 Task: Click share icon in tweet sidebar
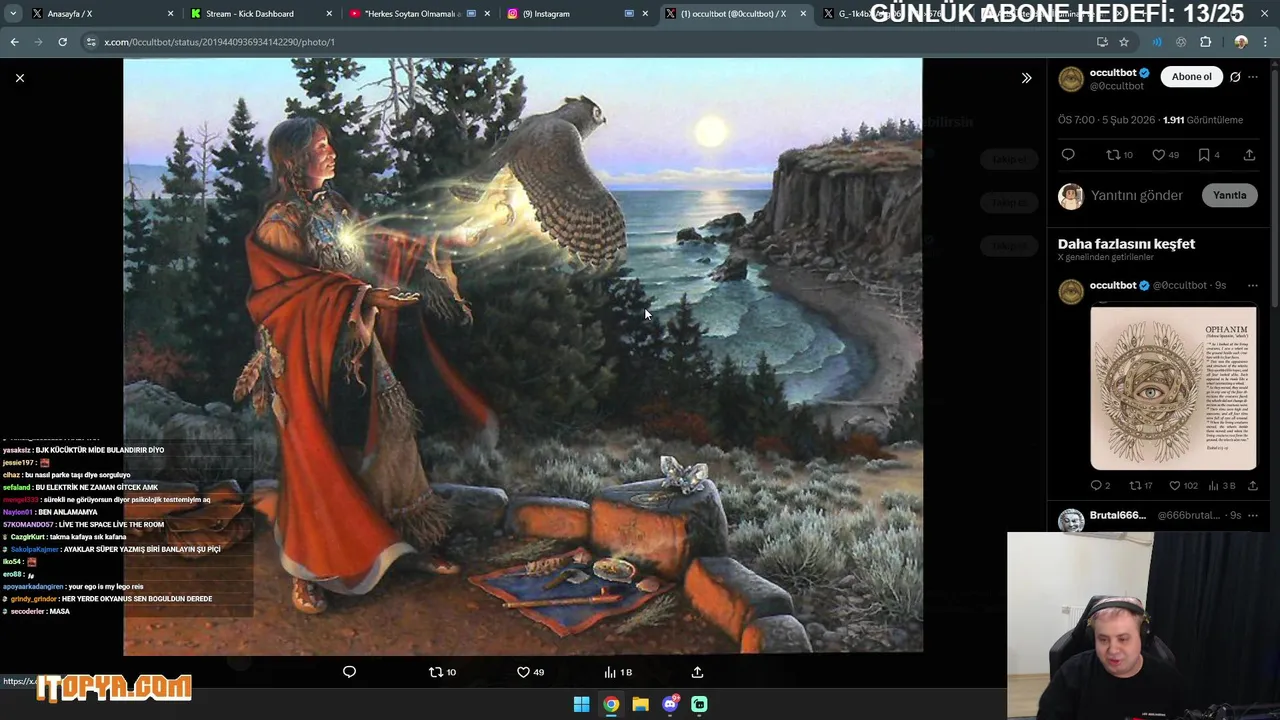1249,155
